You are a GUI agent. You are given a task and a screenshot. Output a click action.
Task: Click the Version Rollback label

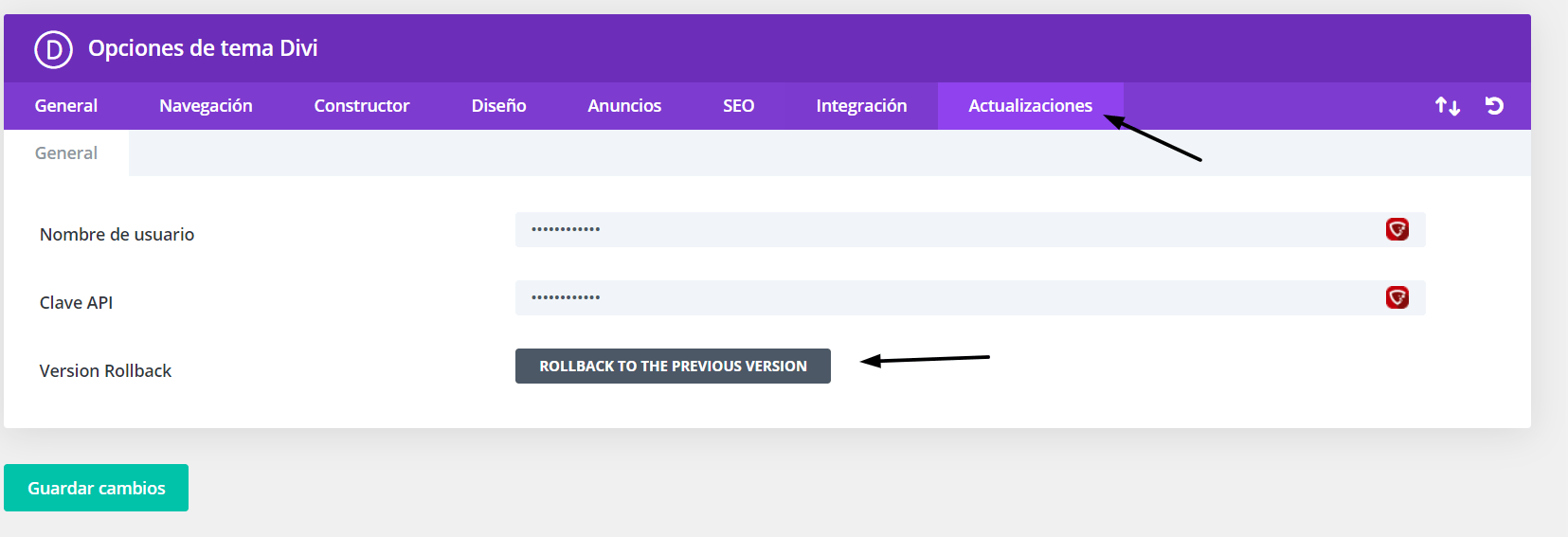105,370
